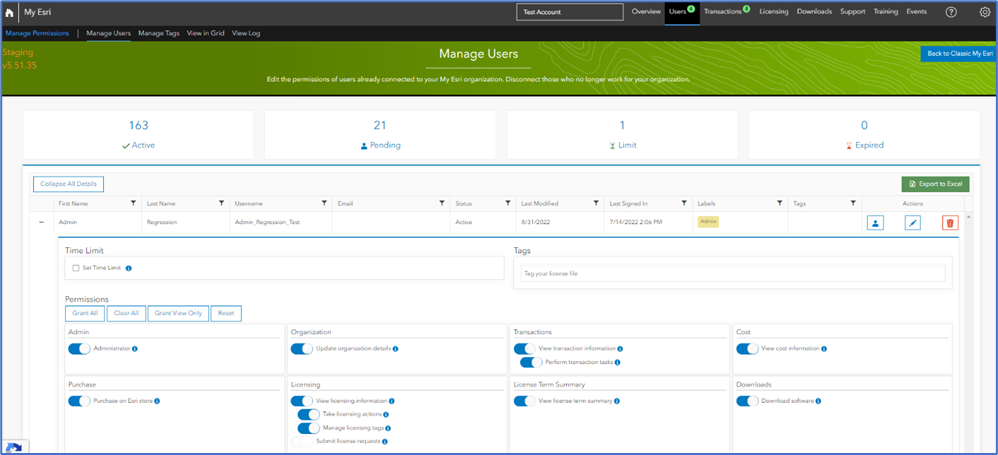Click the My Esri home icon
This screenshot has height=455, width=998.
(x=10, y=12)
